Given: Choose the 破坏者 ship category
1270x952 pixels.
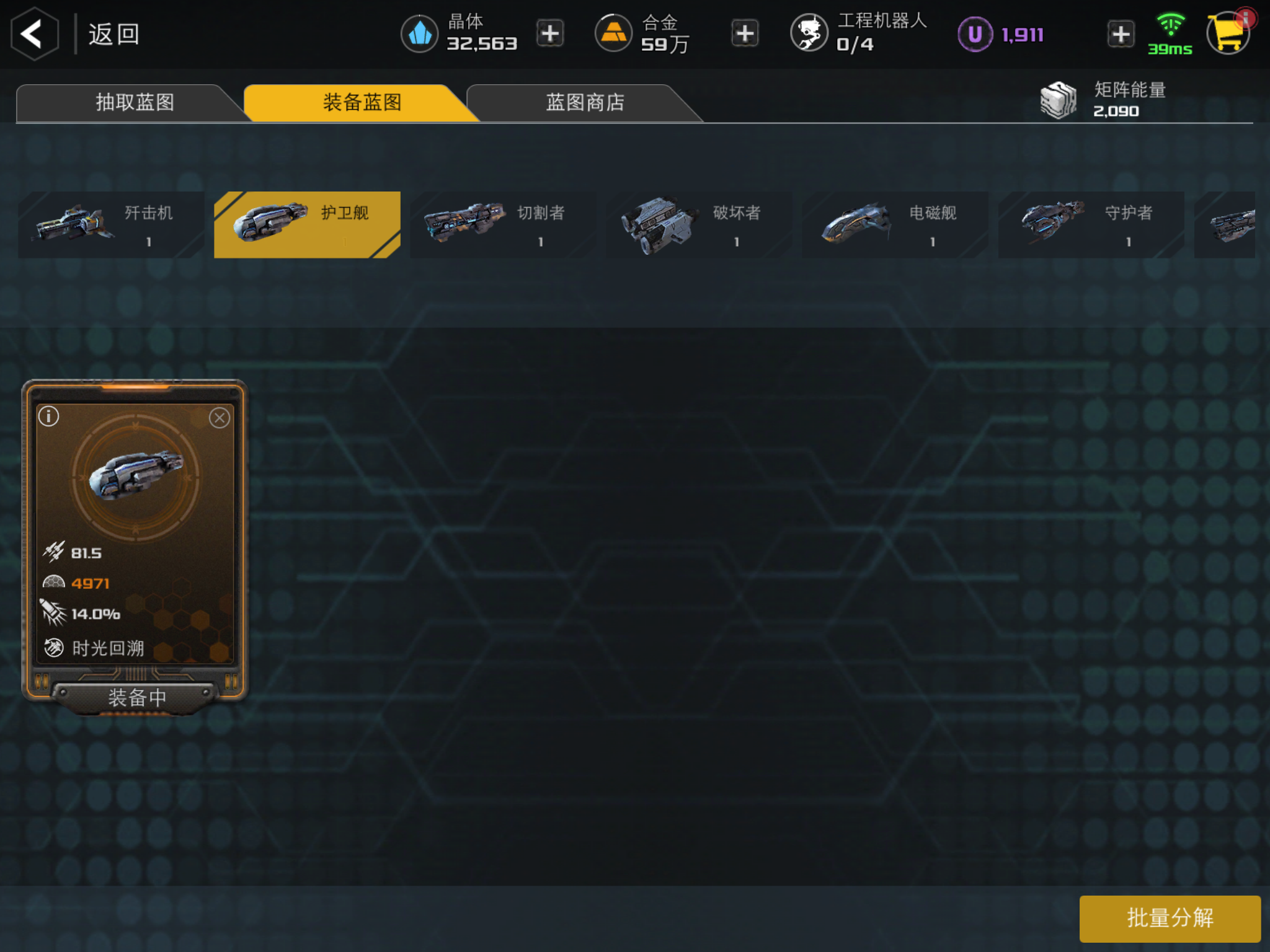Looking at the screenshot, I should (x=699, y=224).
